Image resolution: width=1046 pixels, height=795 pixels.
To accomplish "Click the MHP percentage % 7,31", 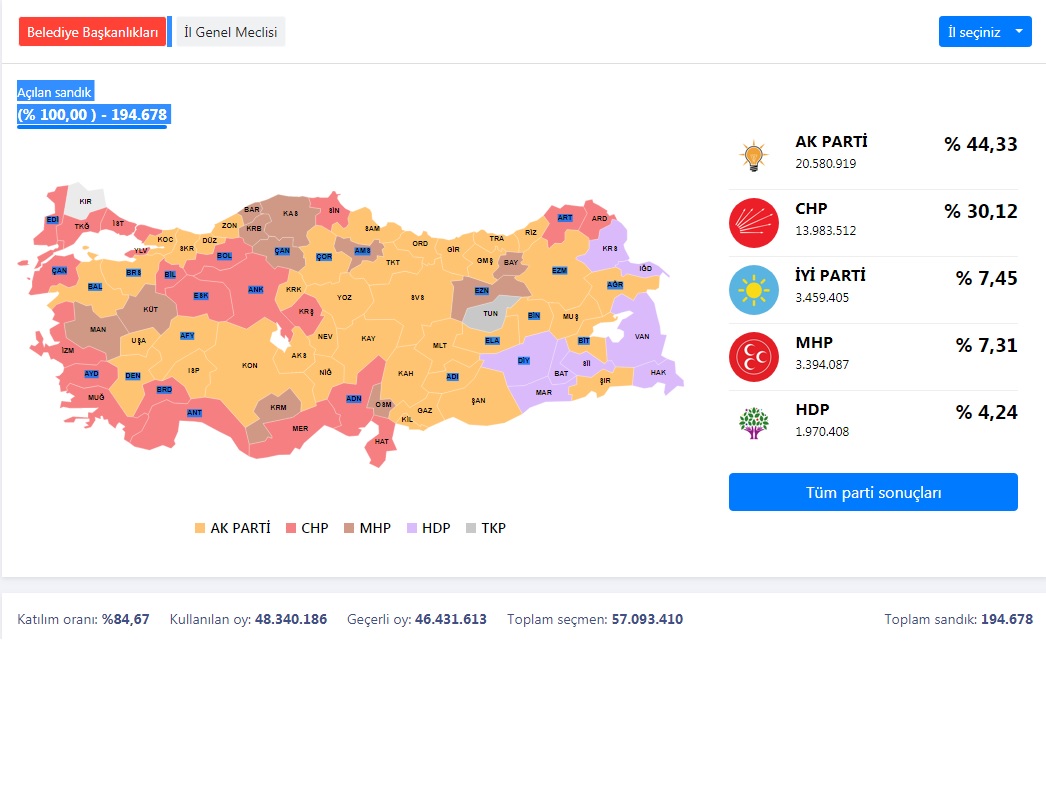I will 987,345.
